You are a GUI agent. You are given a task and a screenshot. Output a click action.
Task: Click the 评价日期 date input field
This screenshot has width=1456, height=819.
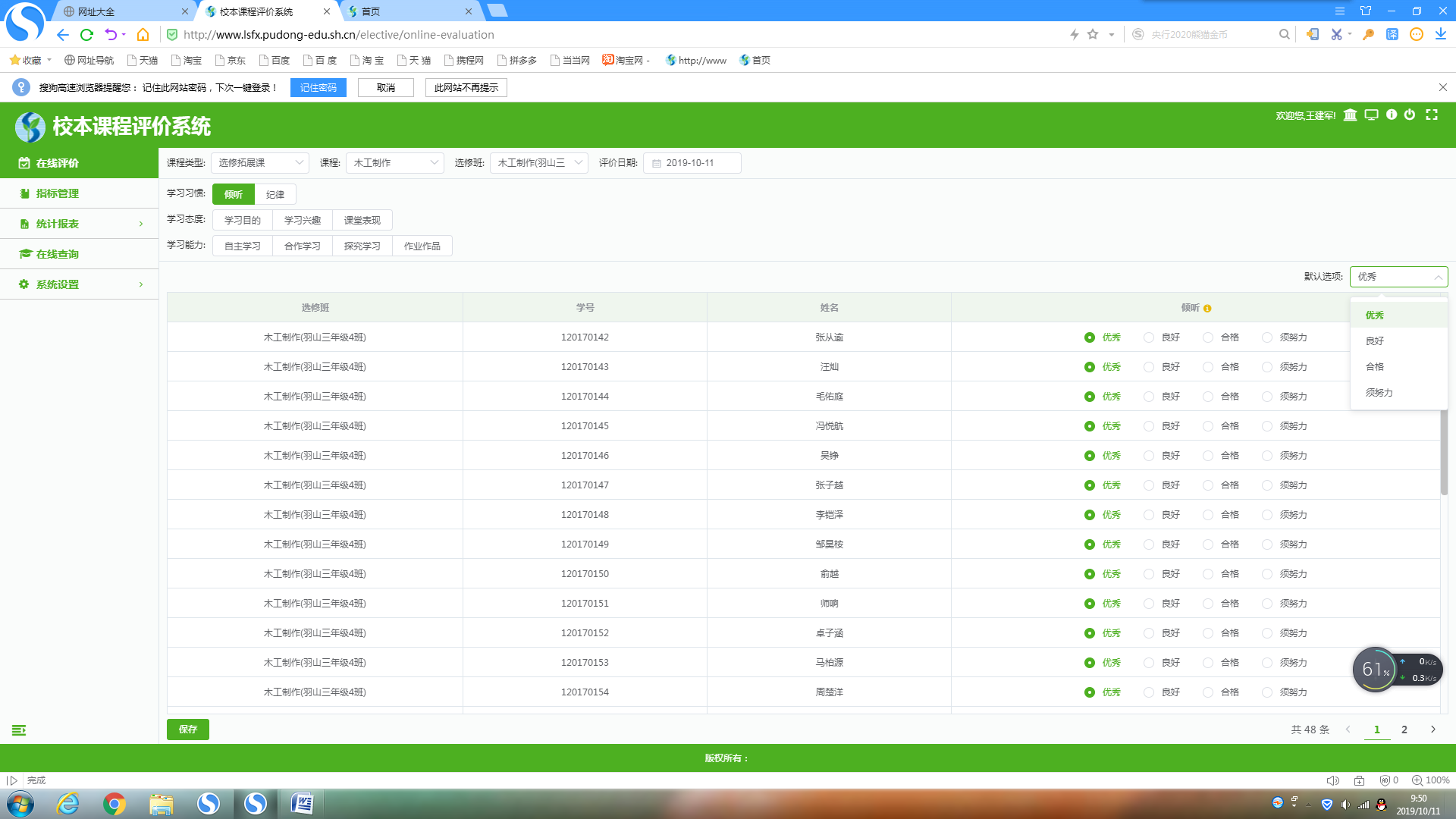pyautogui.click(x=692, y=163)
